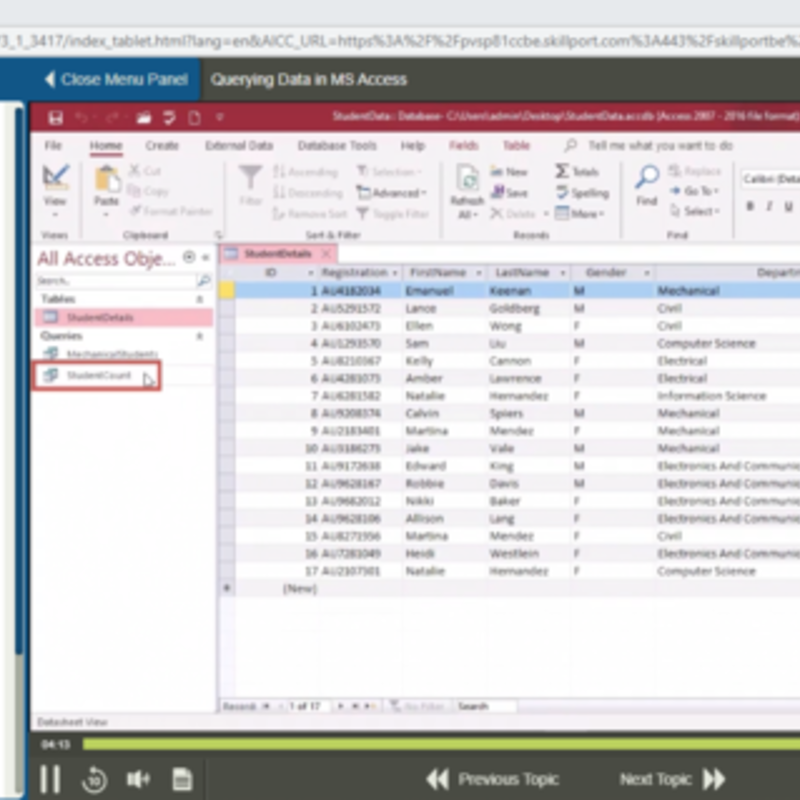800x800 pixels.
Task: Click the Save icon in Quick Access Toolbar
Action: point(55,118)
